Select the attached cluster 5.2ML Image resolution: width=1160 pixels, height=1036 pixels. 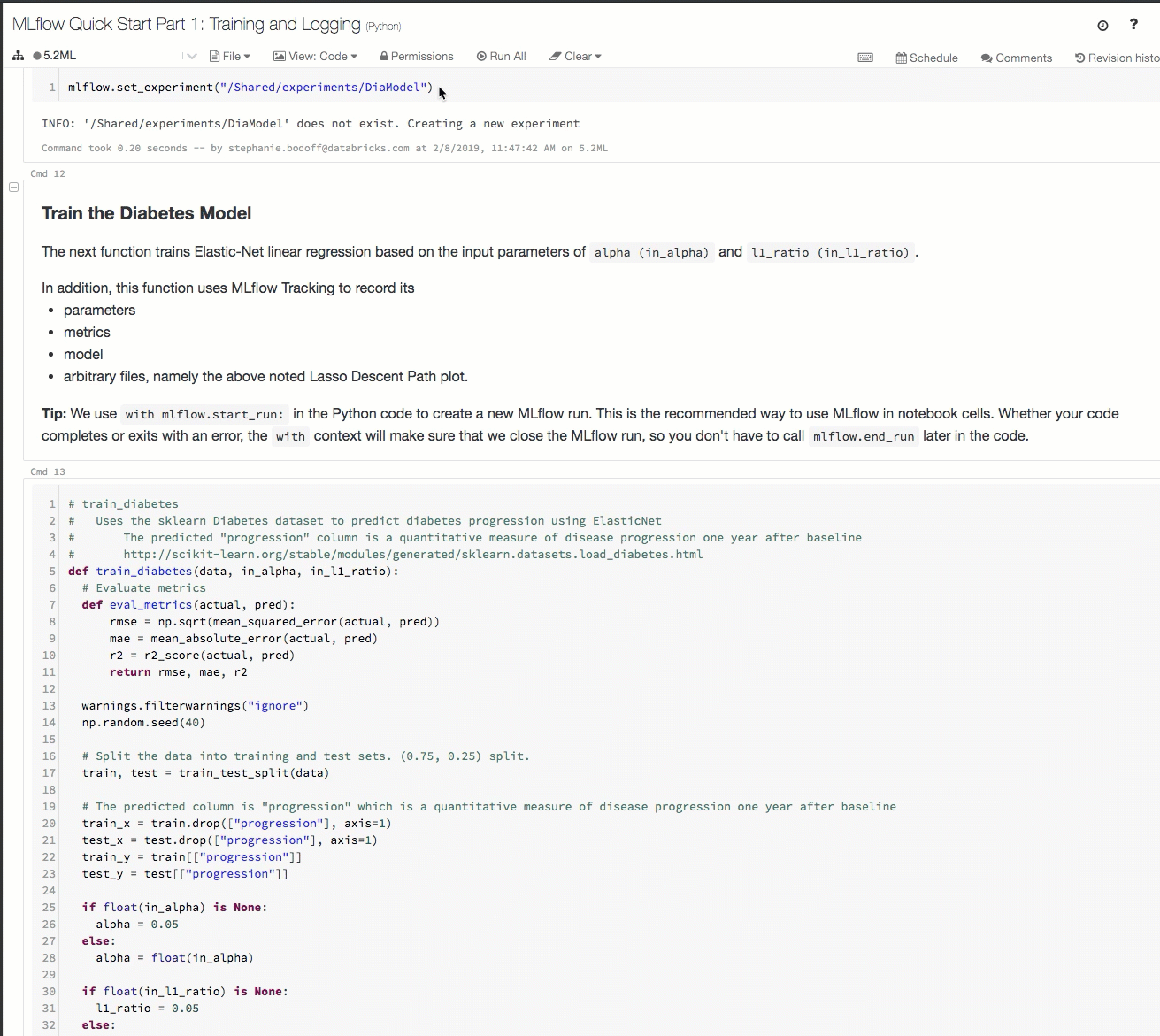[55, 56]
